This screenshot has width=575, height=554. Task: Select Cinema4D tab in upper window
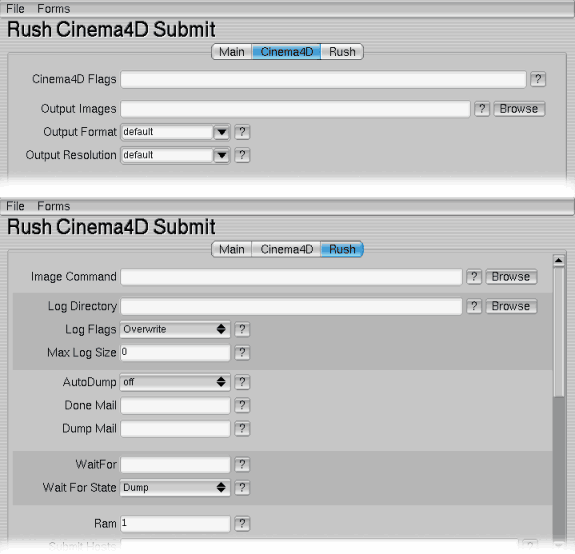286,52
